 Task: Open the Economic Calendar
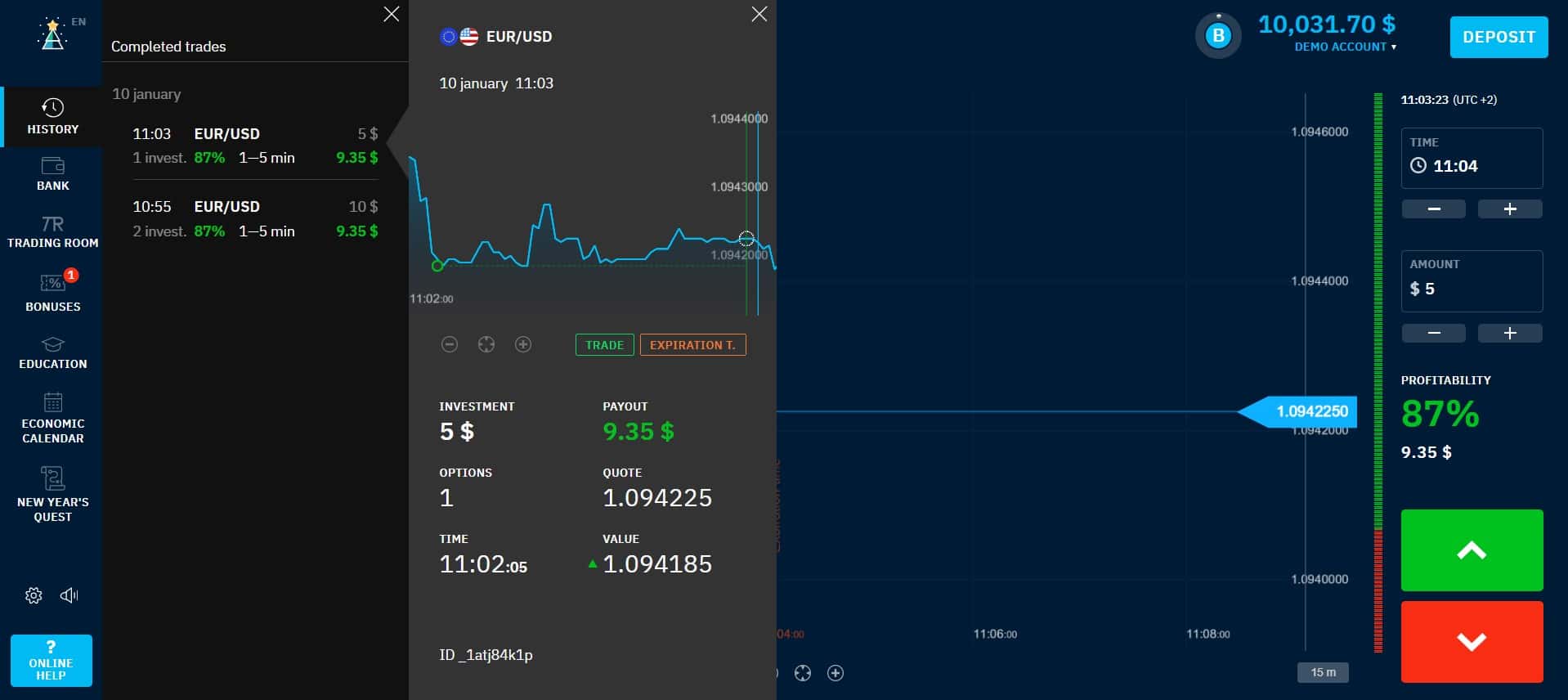(52, 417)
